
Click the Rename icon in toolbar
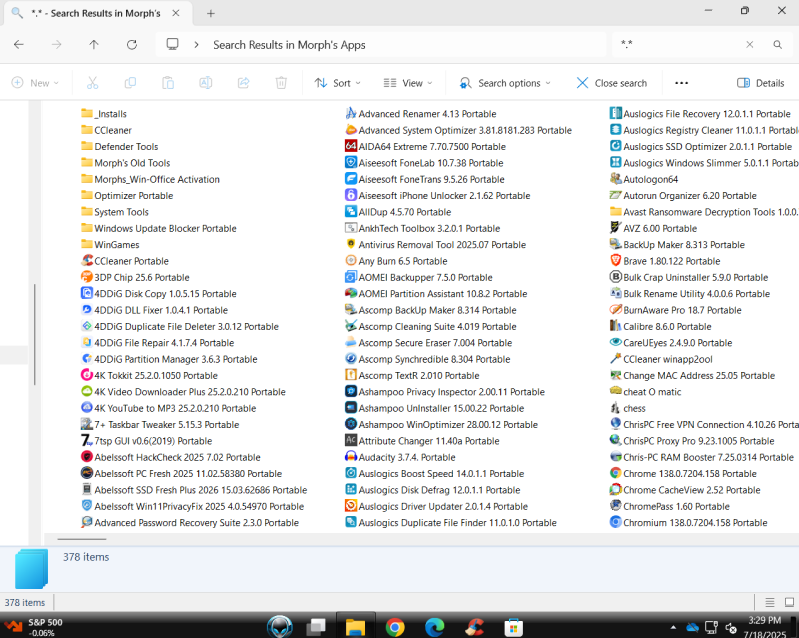tap(206, 83)
